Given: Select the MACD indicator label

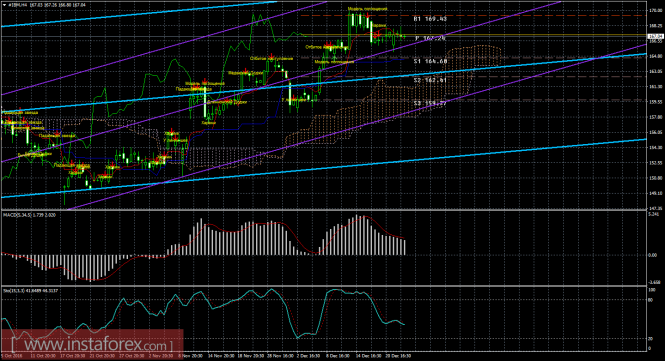Looking at the screenshot, I should click(x=30, y=215).
